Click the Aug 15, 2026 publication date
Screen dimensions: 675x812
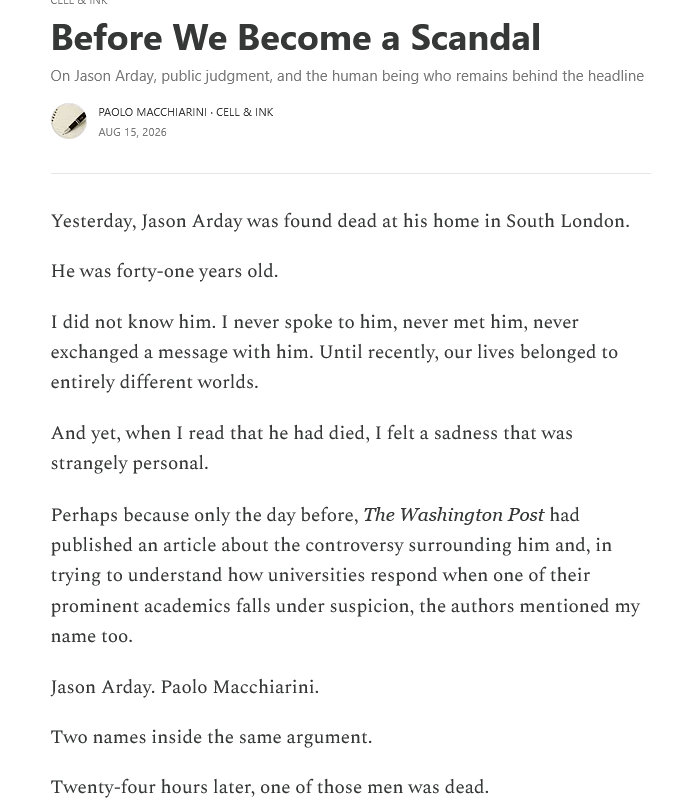(133, 132)
